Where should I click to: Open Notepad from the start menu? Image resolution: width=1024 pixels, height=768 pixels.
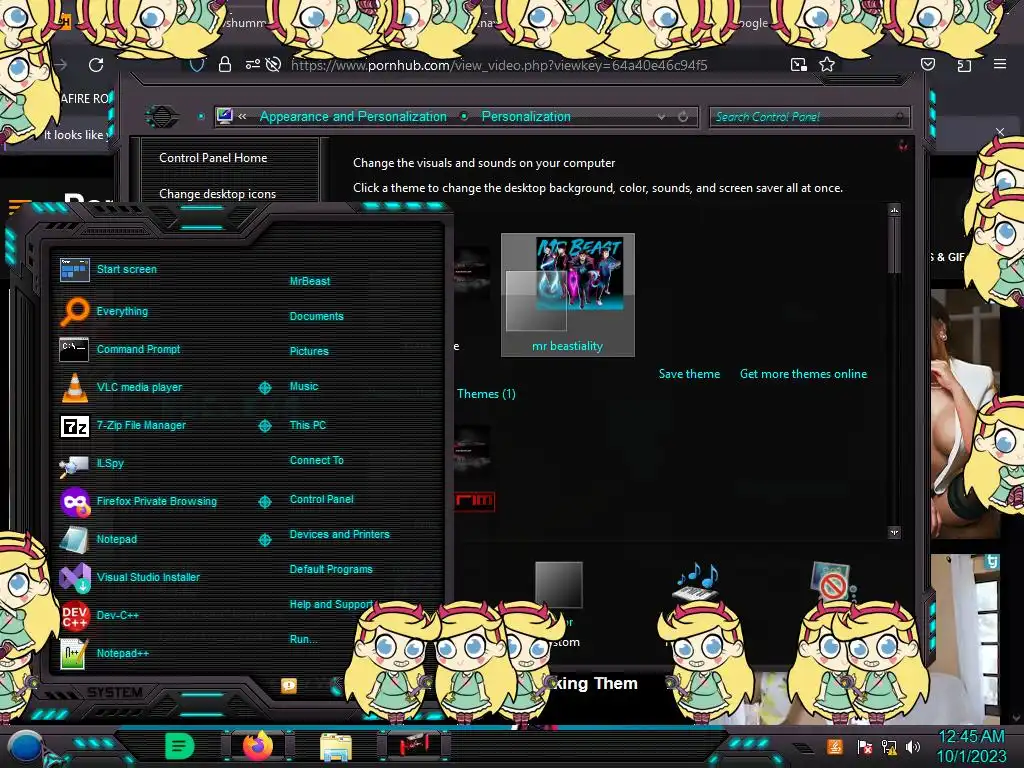[99, 539]
